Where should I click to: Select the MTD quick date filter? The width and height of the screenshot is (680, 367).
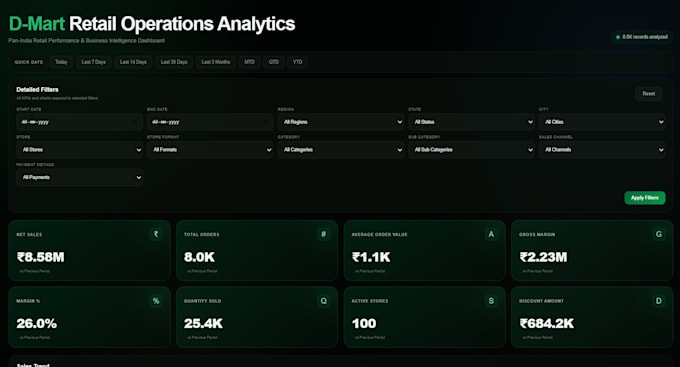249,62
